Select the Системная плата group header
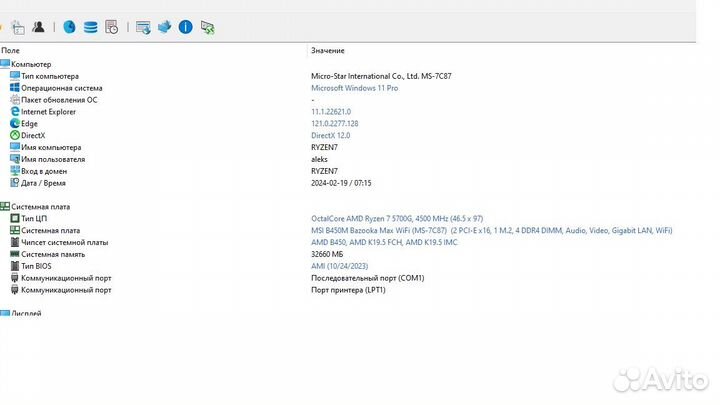 click(x=40, y=206)
